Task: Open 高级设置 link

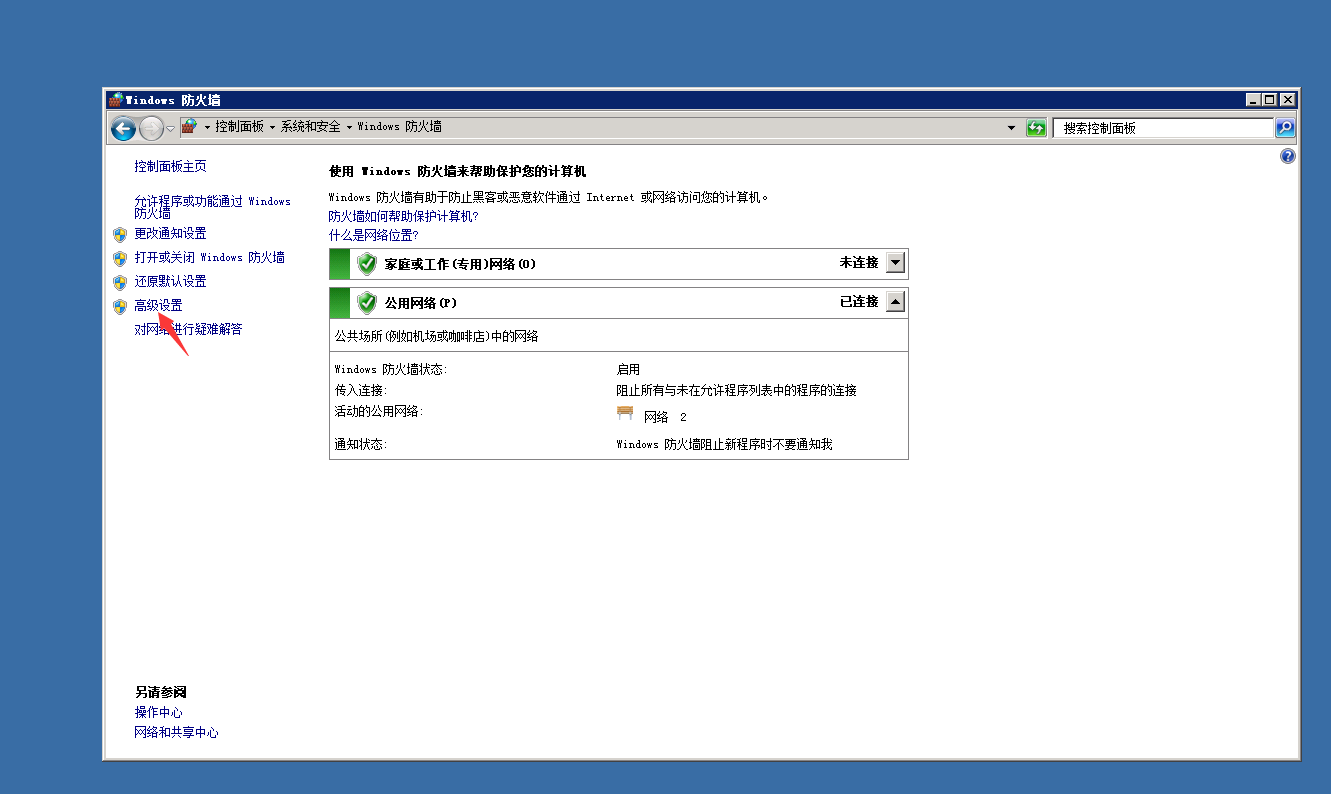Action: point(158,305)
